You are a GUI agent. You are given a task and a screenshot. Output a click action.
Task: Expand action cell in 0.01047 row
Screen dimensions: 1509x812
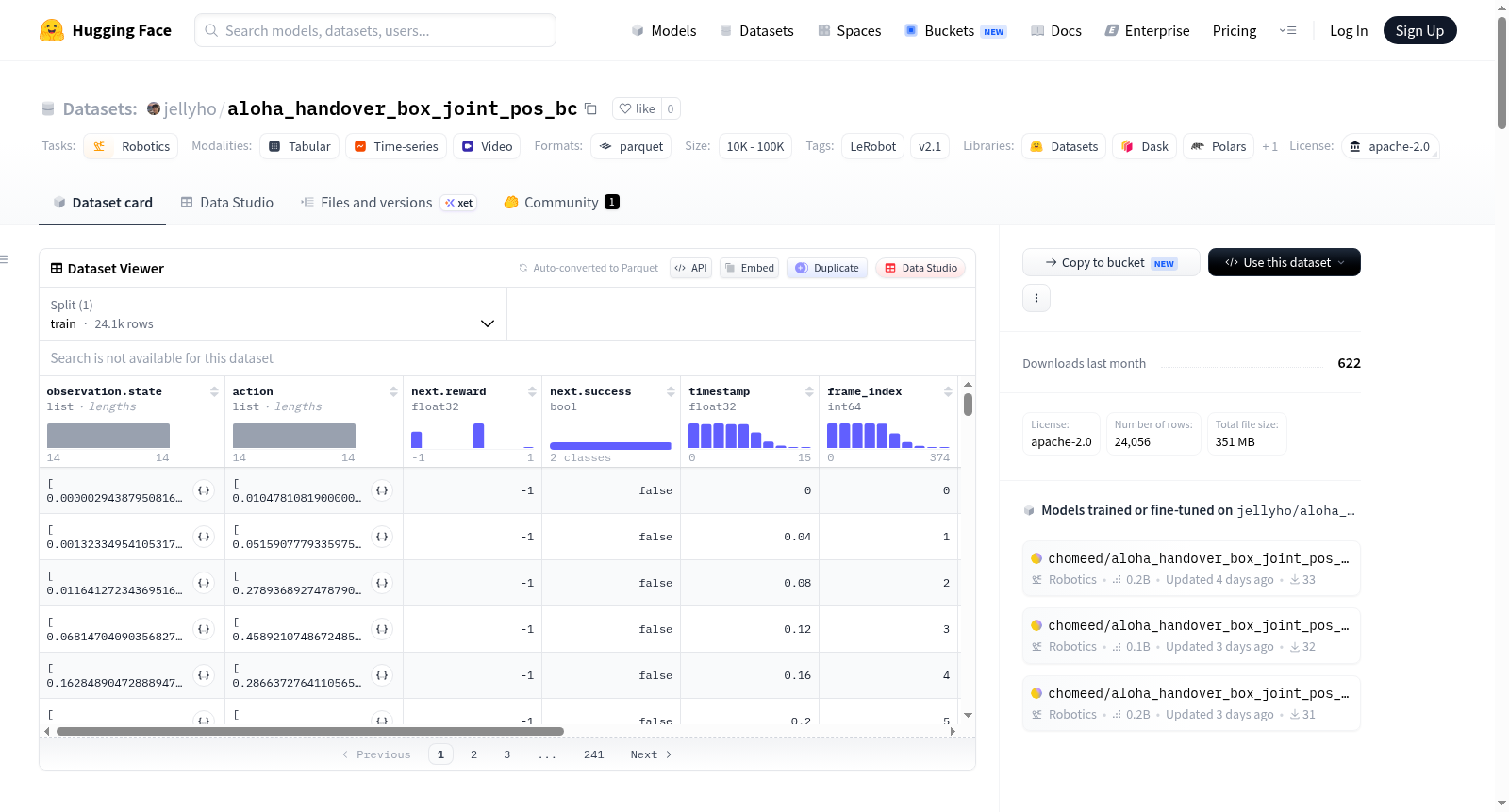click(382, 490)
